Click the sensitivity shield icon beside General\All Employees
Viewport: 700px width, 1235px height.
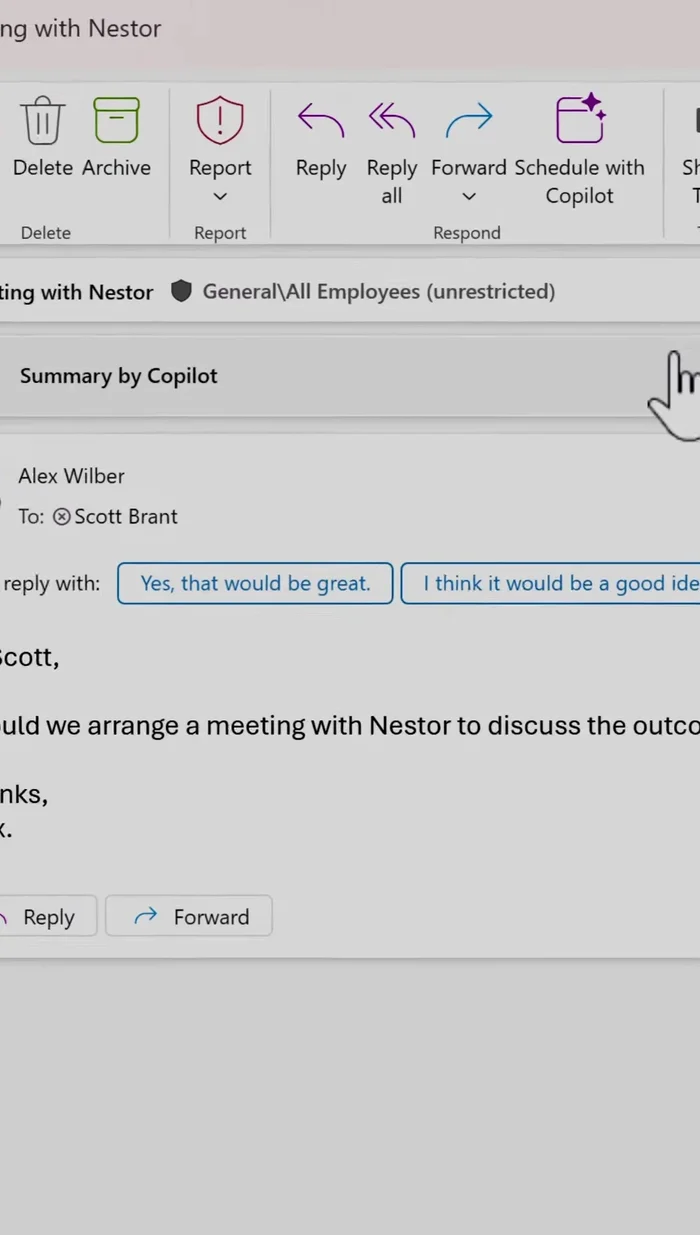coord(181,292)
